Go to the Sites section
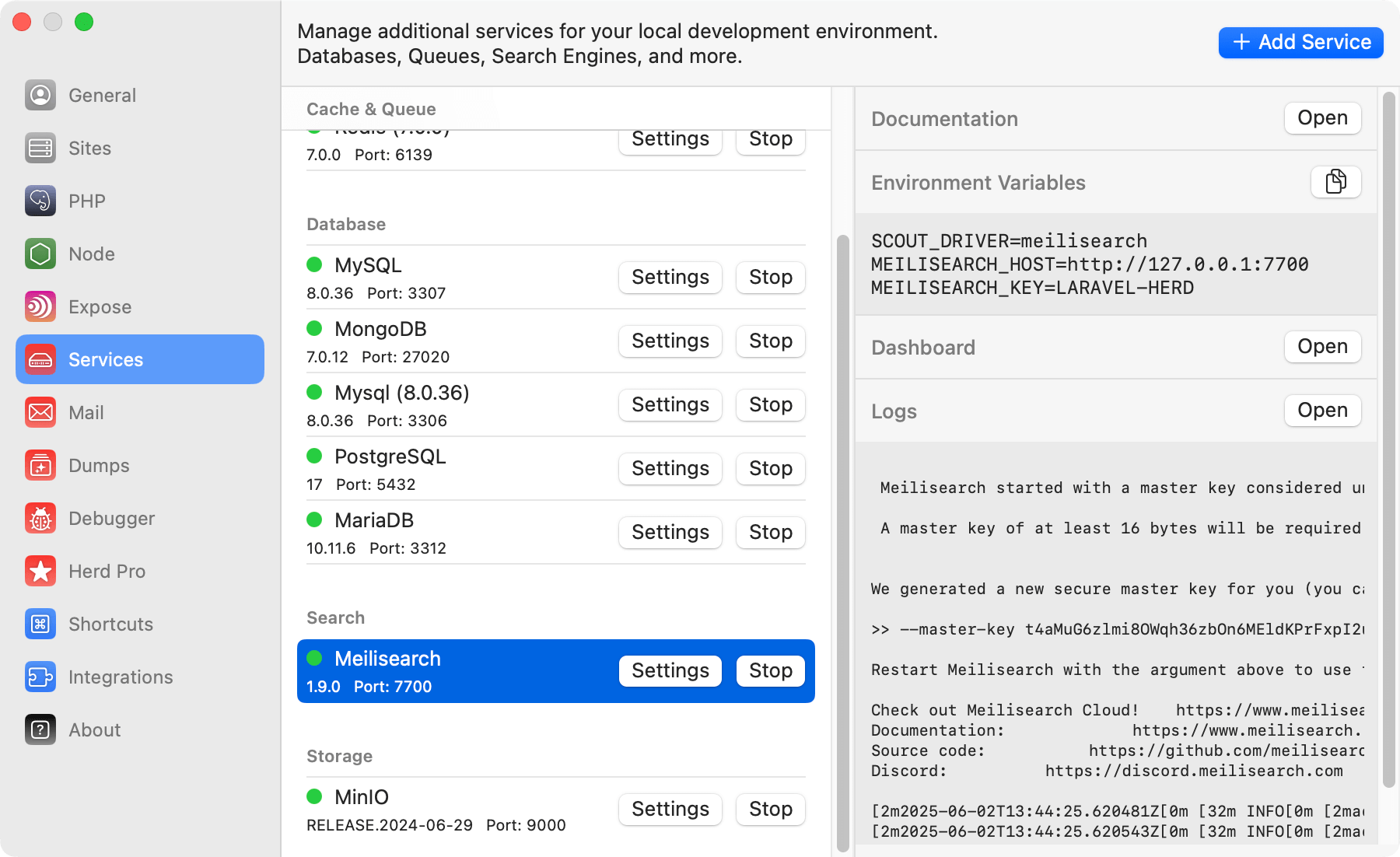 [89, 148]
